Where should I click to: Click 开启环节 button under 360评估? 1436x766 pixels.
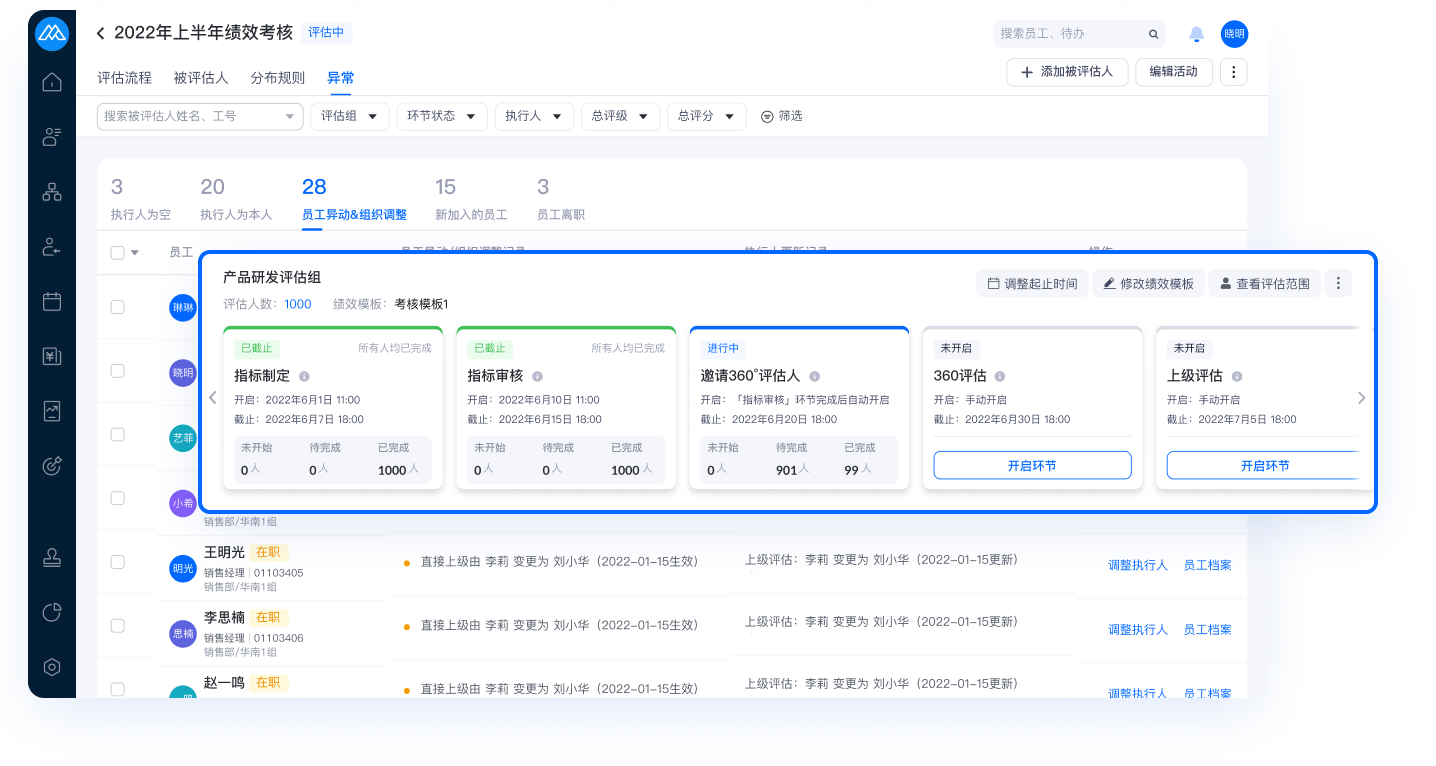pyautogui.click(x=1032, y=465)
